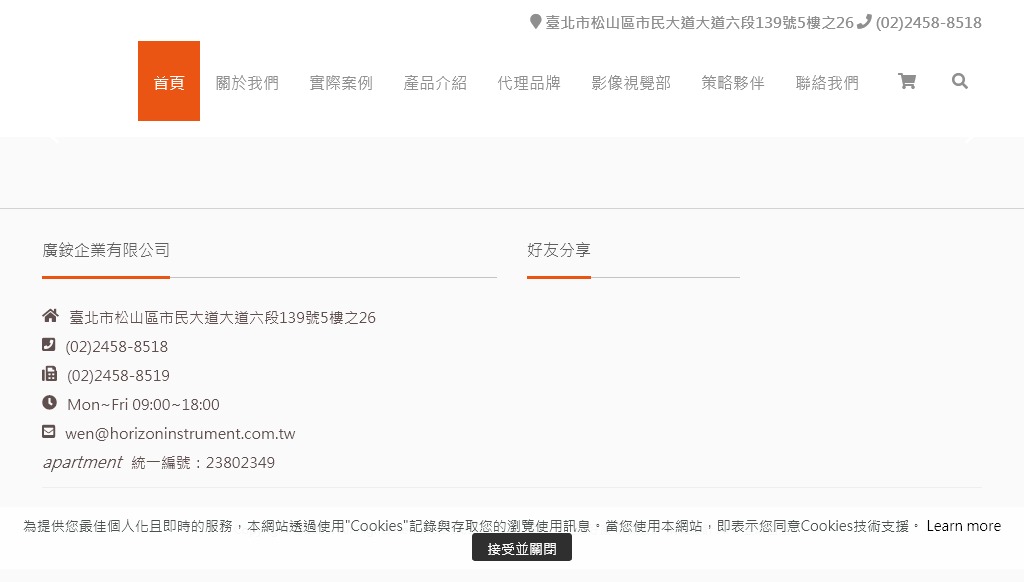Go to 聯絡我們 page
Image resolution: width=1024 pixels, height=582 pixels.
tap(827, 83)
